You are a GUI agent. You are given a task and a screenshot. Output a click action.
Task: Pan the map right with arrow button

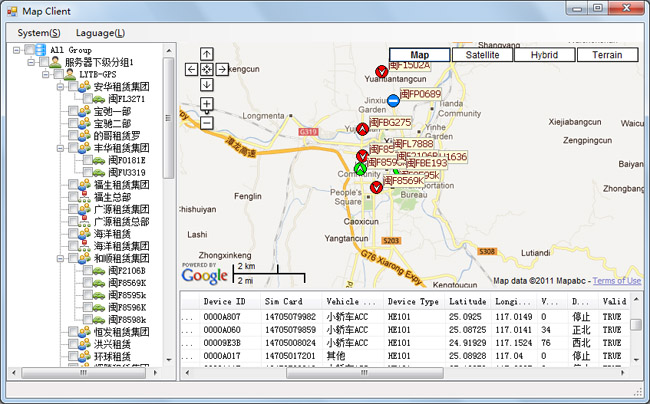222,69
